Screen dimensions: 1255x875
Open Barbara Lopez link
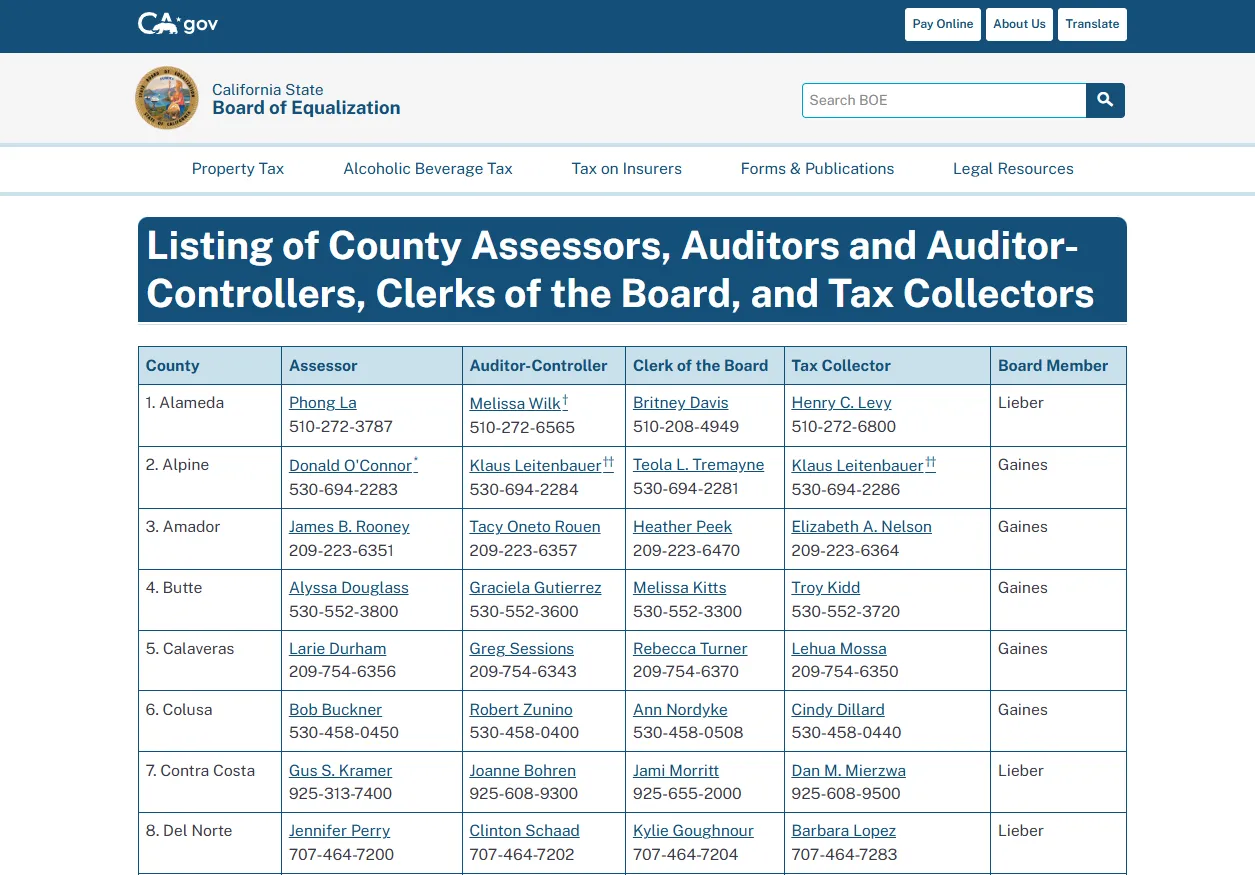(844, 831)
